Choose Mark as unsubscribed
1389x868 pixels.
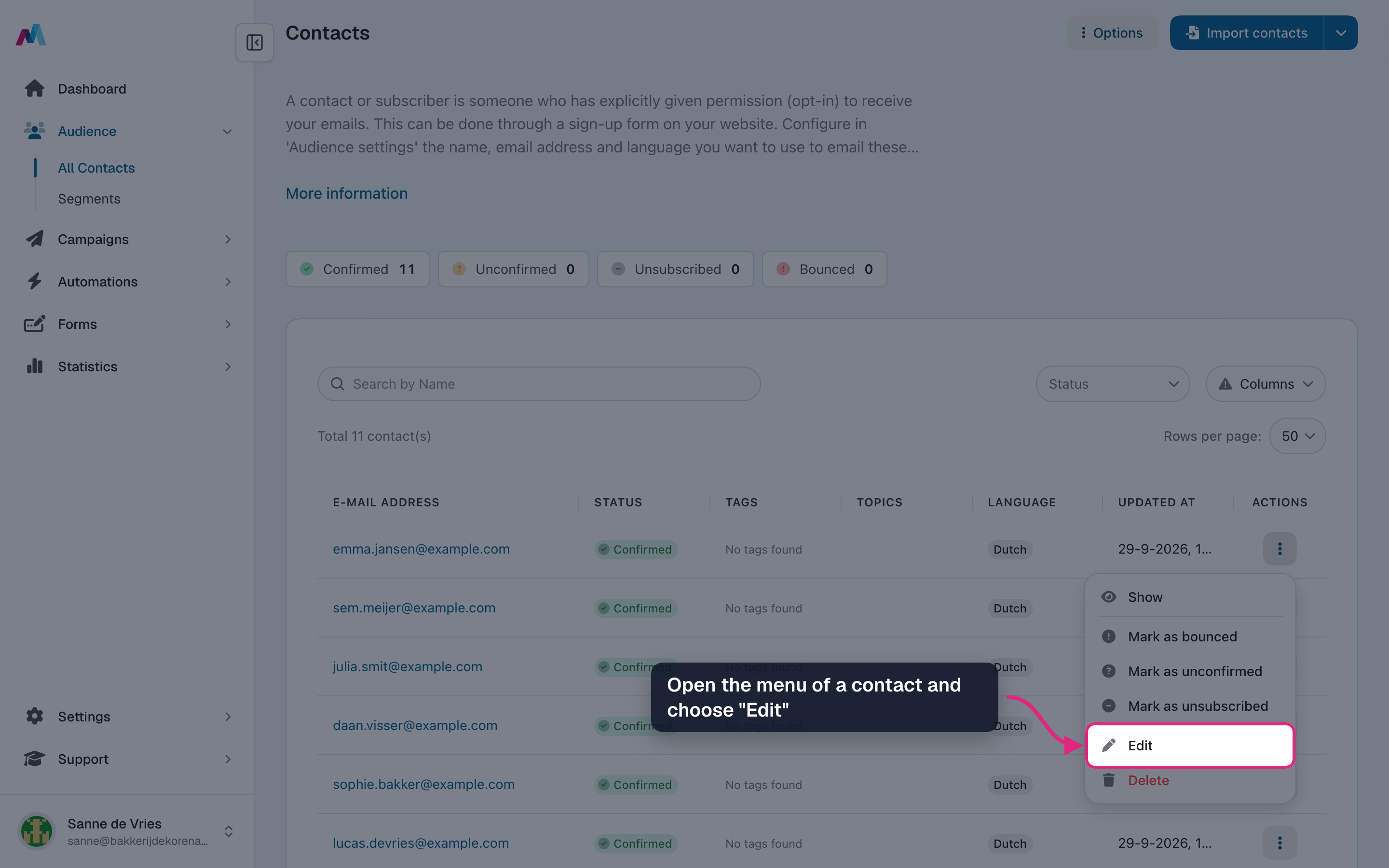[x=1190, y=705]
